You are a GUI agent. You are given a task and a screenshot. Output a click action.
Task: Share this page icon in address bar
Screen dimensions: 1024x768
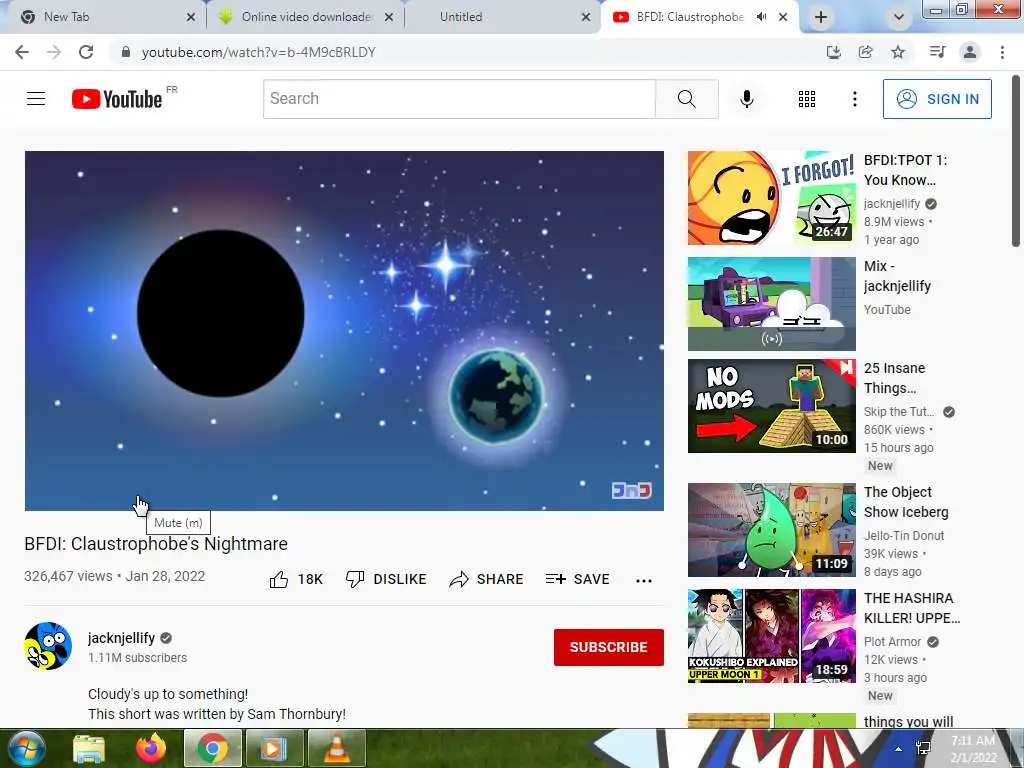(x=865, y=52)
